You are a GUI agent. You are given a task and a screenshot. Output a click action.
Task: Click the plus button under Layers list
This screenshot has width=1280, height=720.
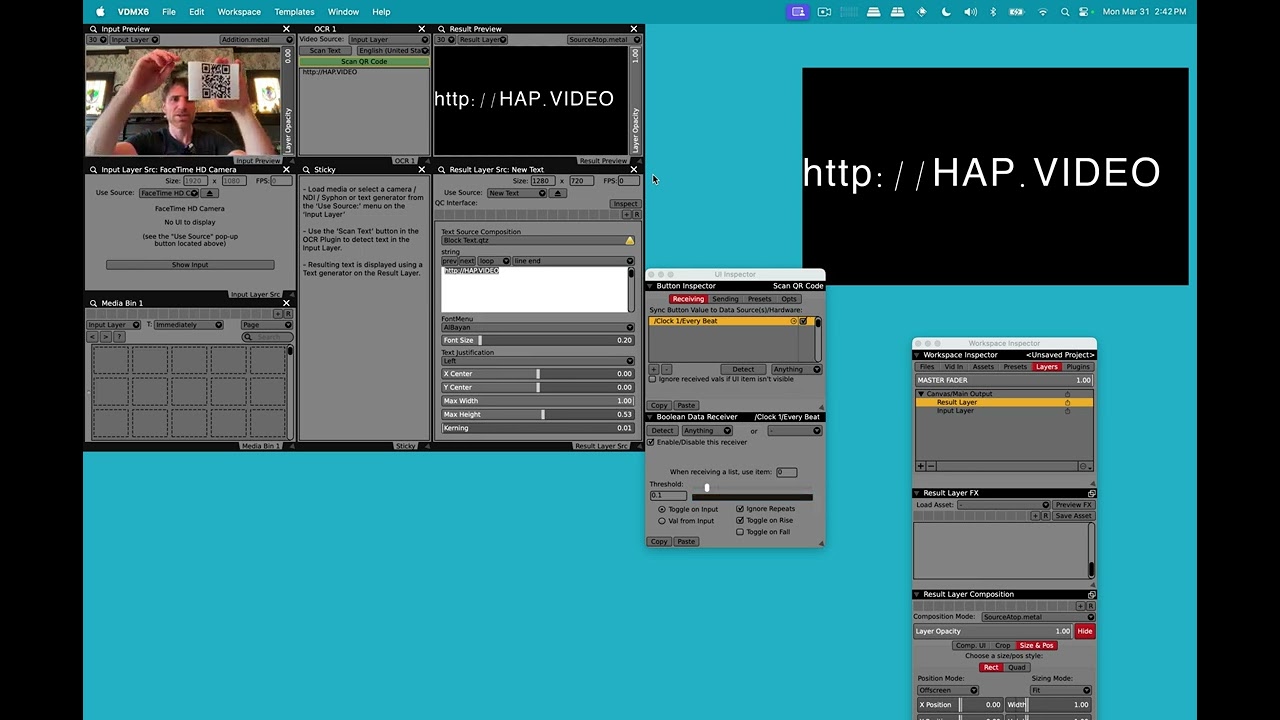(921, 466)
